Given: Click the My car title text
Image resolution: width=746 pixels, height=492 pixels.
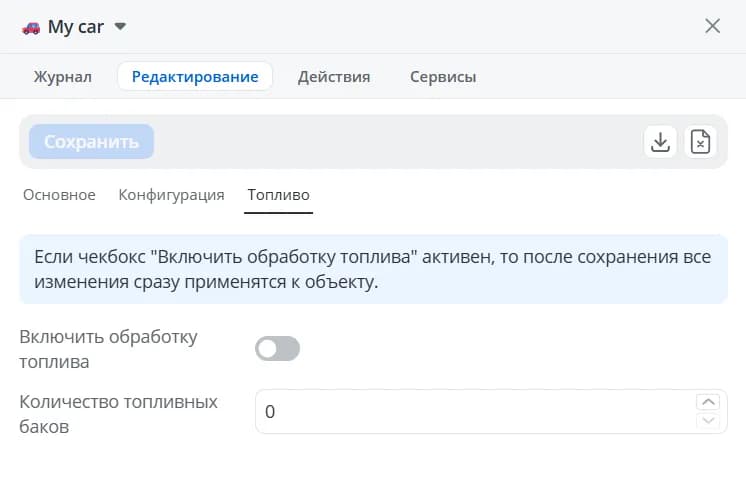Looking at the screenshot, I should pos(76,27).
